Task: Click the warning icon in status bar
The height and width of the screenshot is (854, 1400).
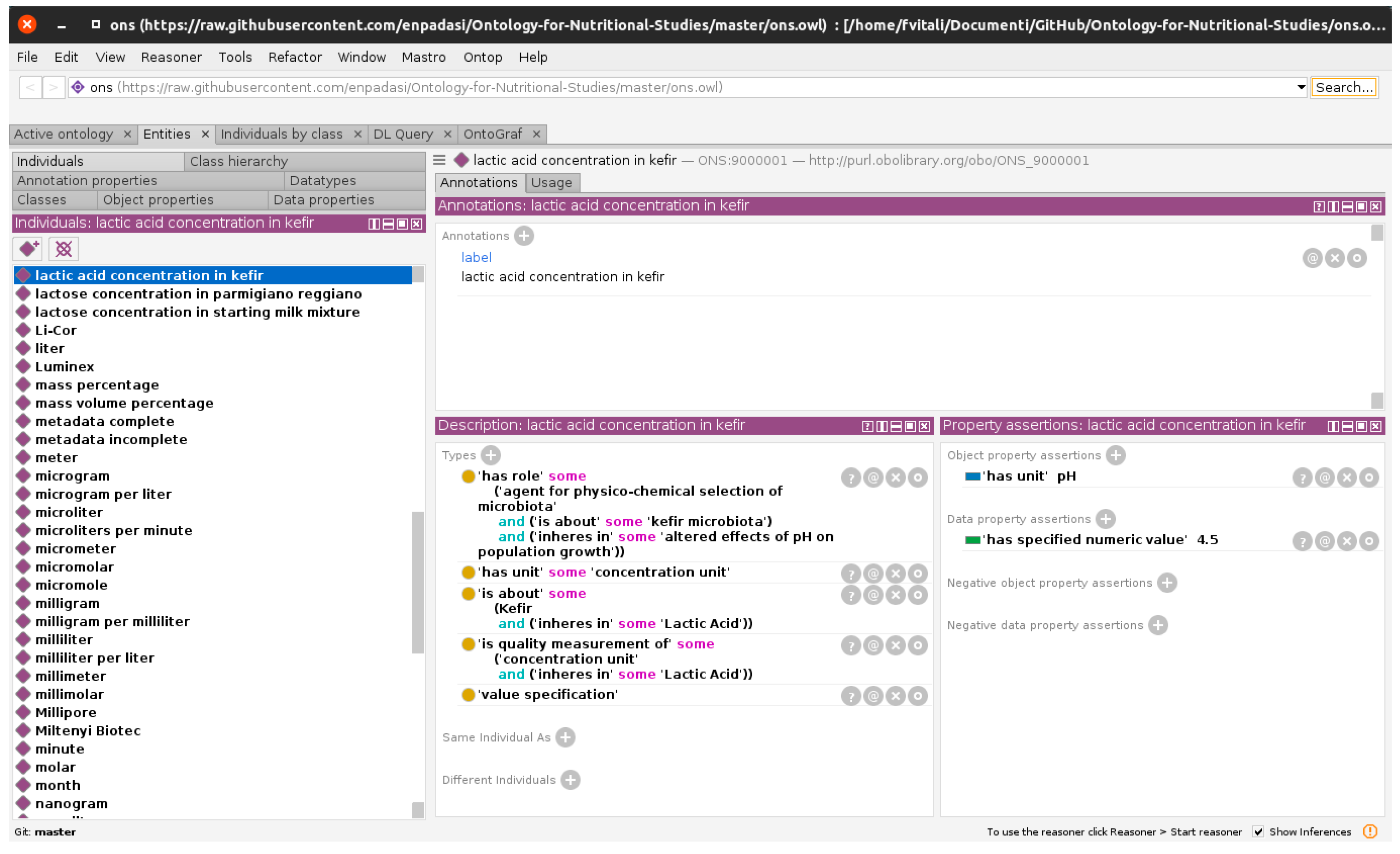Action: click(x=1370, y=831)
